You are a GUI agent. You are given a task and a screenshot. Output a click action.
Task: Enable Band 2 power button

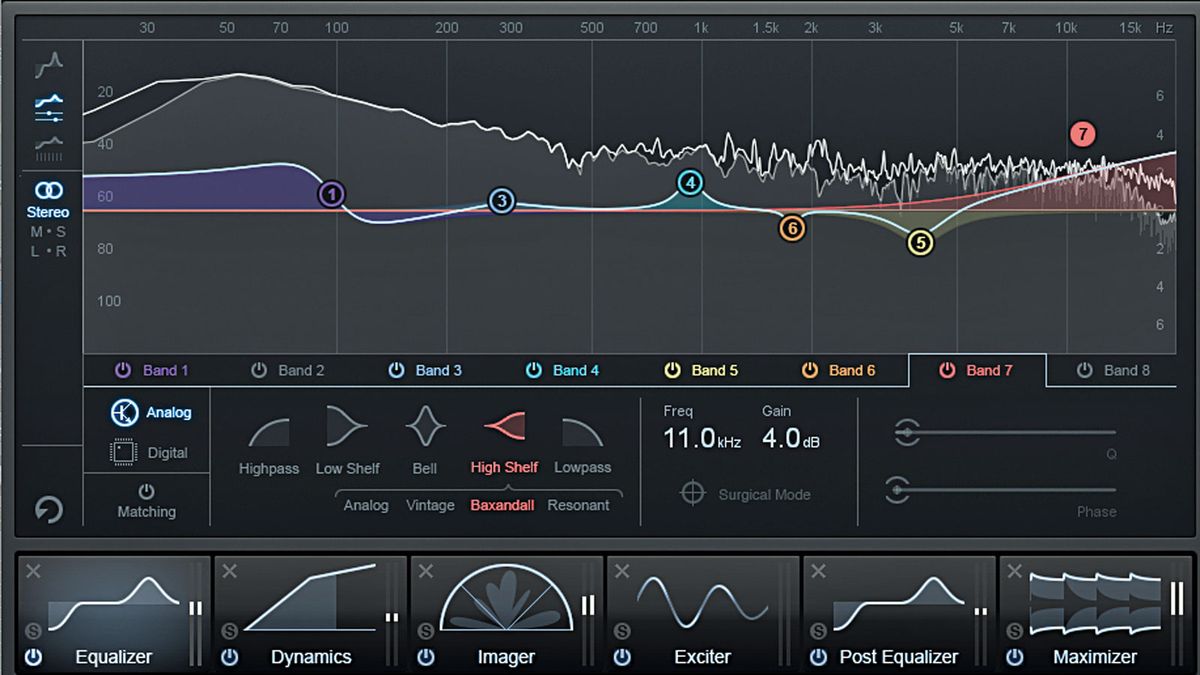260,370
